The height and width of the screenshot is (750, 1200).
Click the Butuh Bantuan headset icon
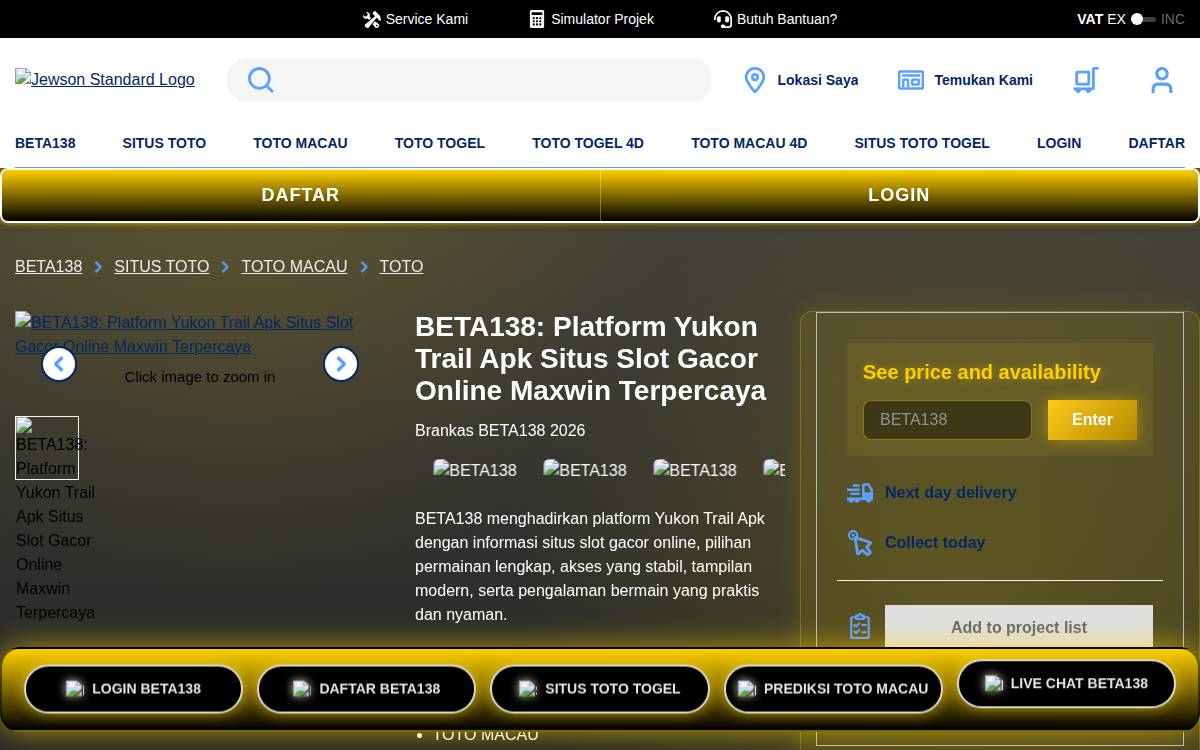click(723, 19)
